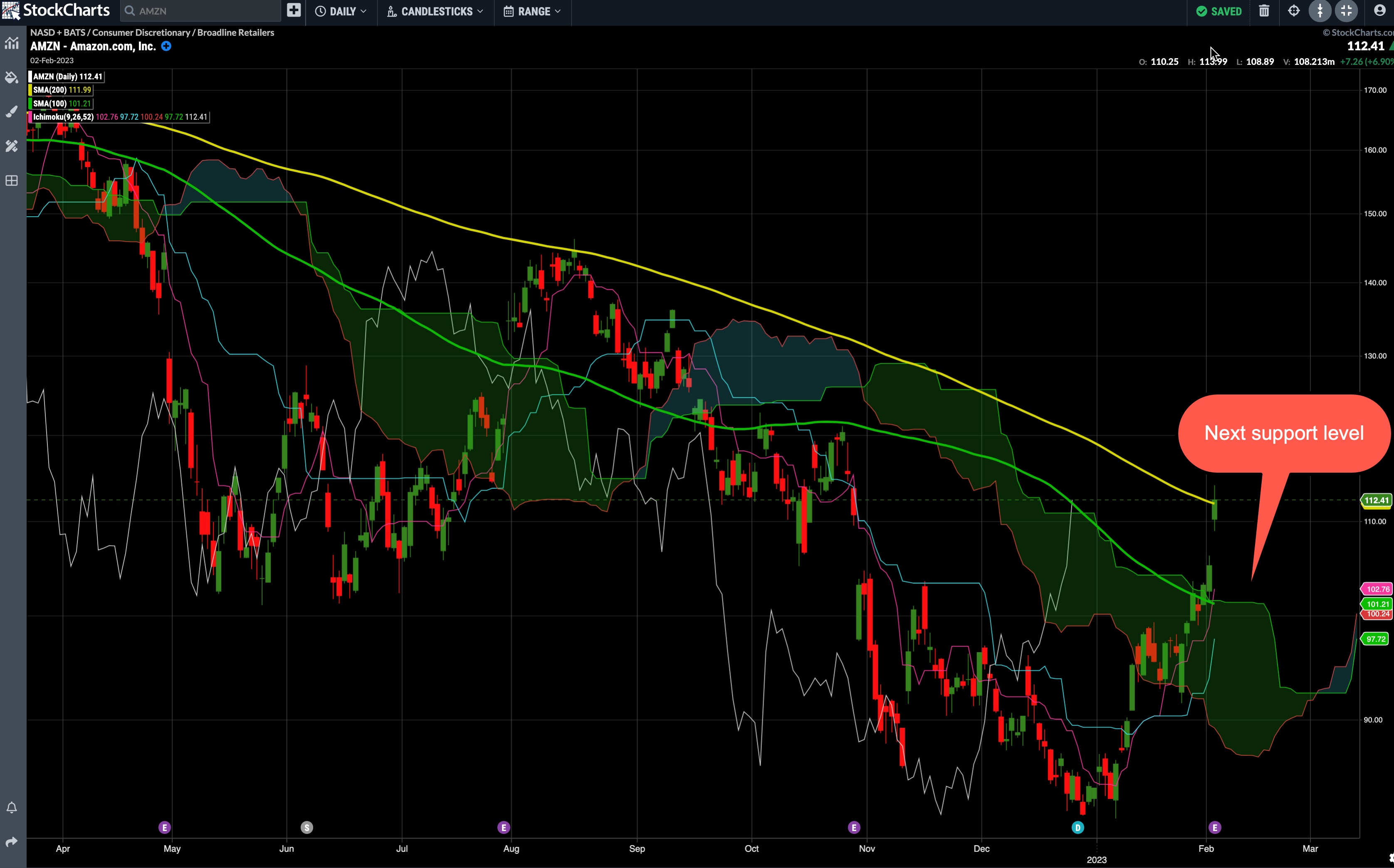Click the trash delete chart icon
1394x868 pixels.
pos(1264,11)
